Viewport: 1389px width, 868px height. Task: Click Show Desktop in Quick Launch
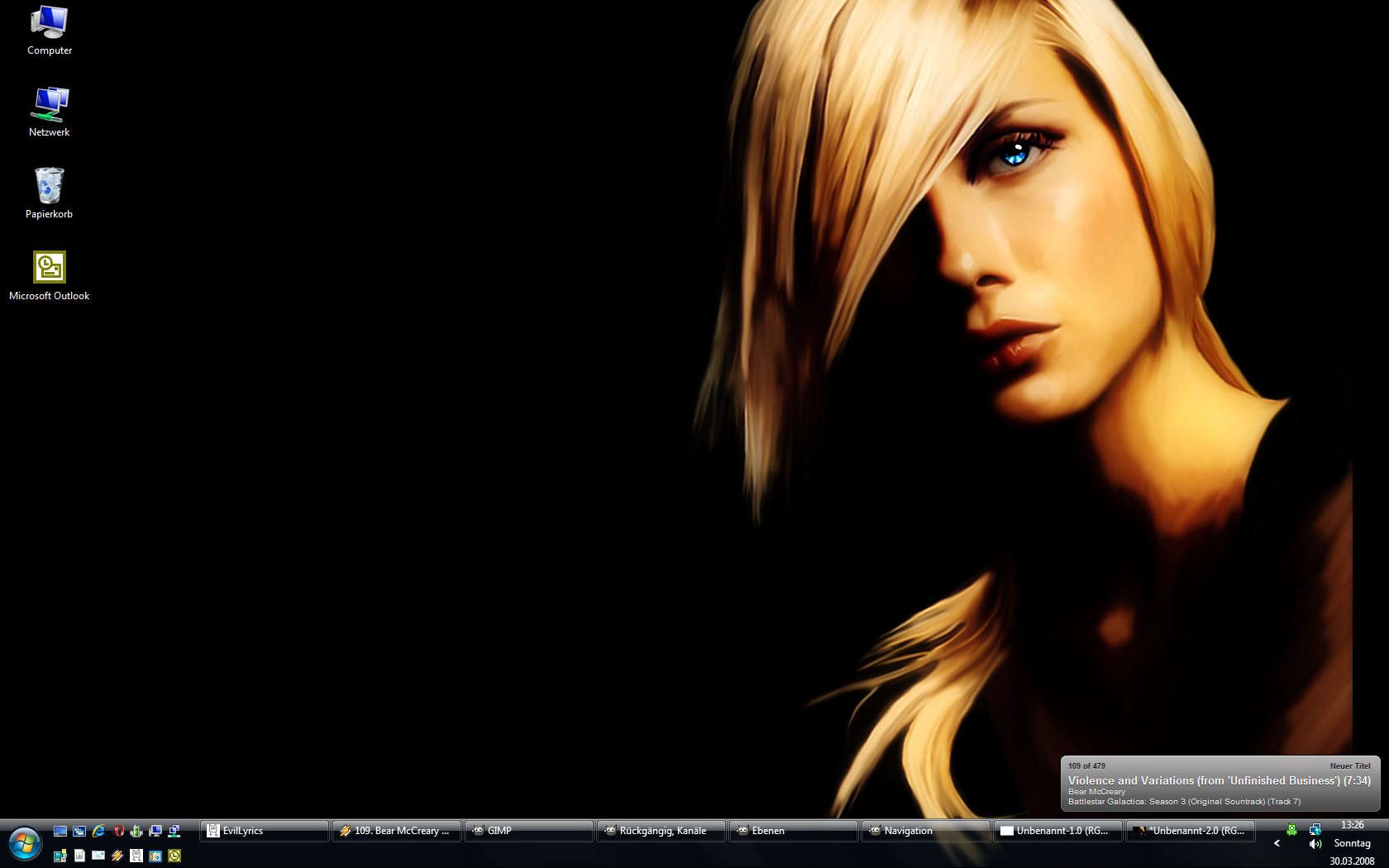[60, 831]
